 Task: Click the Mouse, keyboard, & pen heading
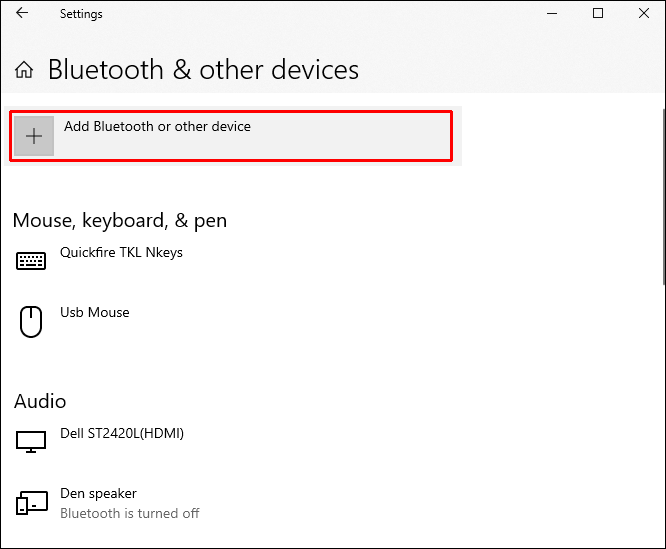click(x=120, y=220)
